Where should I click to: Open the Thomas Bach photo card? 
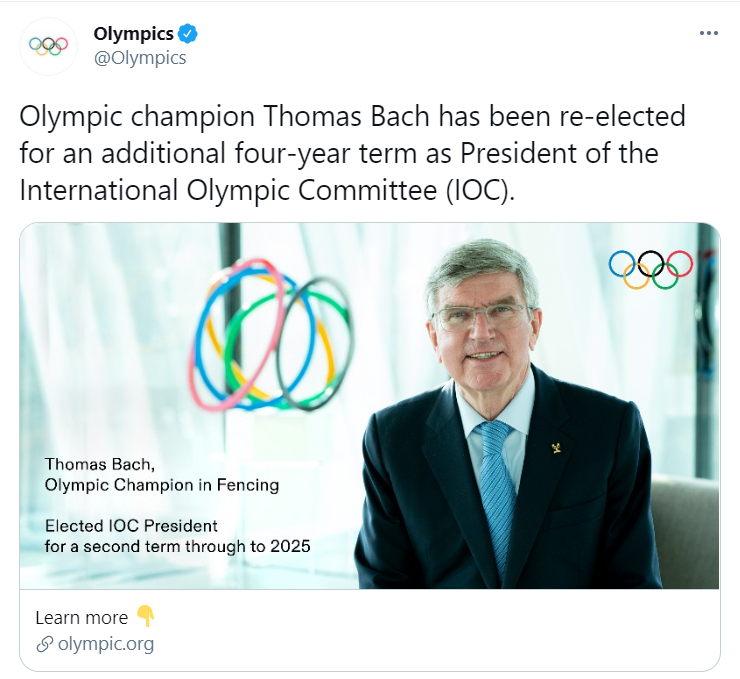(370, 405)
